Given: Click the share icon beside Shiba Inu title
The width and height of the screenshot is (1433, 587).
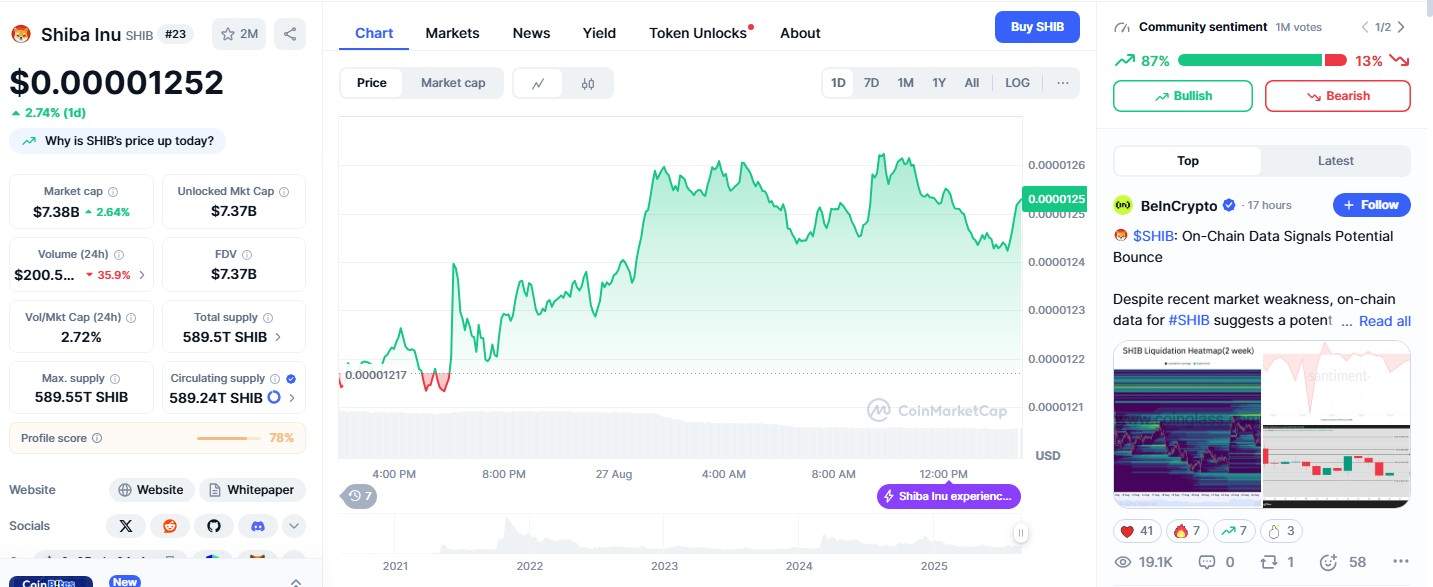Looking at the screenshot, I should 290,34.
